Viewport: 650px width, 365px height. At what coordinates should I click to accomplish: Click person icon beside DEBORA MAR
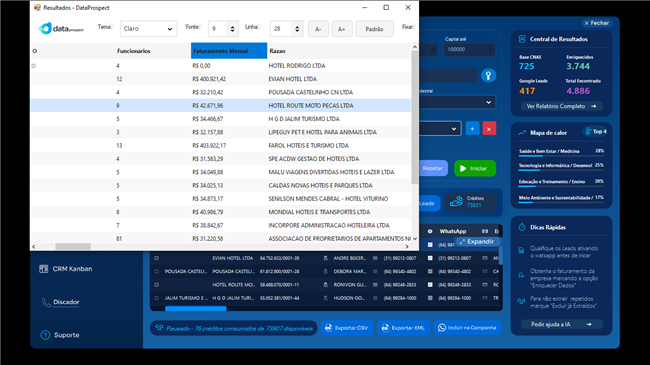click(325, 271)
